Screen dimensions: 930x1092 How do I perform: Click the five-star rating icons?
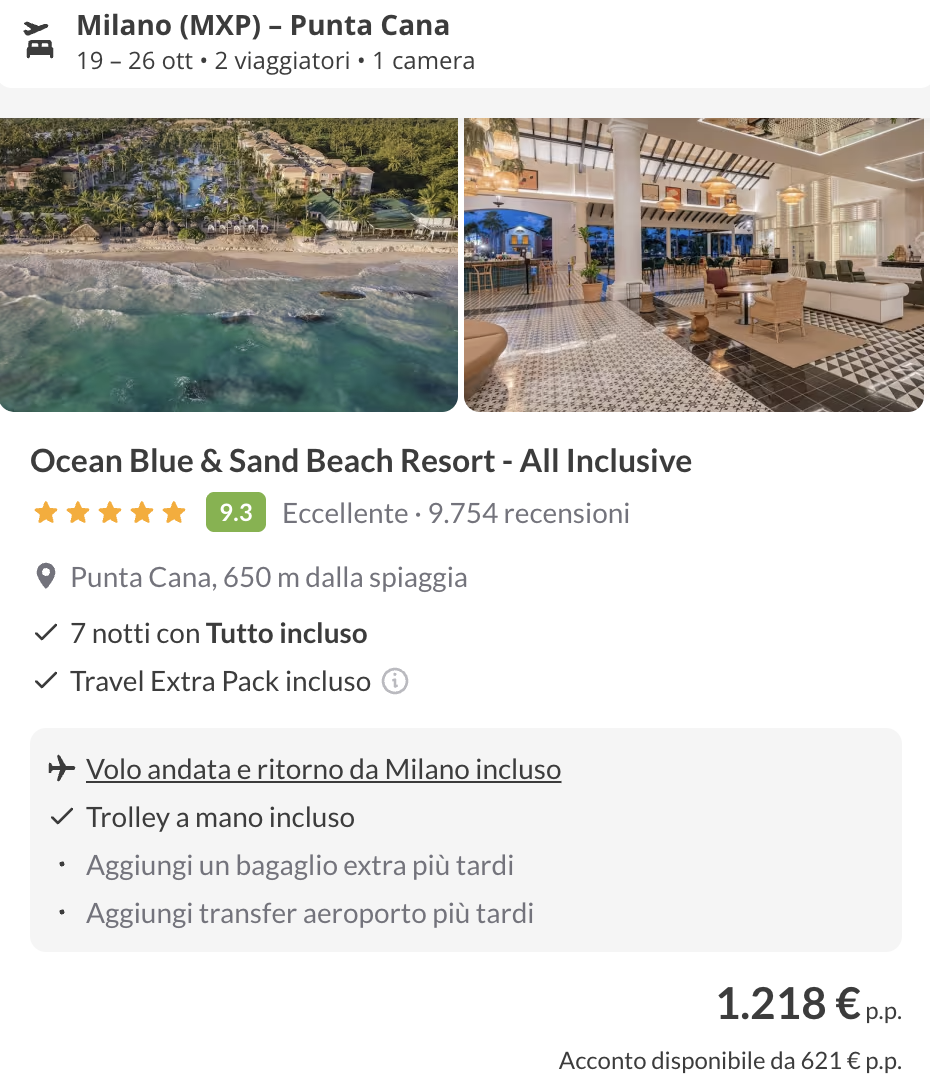pos(110,513)
